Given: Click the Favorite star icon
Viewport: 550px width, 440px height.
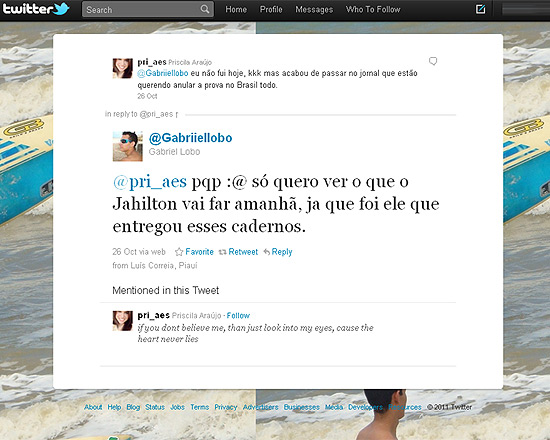Looking at the screenshot, I should [x=179, y=252].
